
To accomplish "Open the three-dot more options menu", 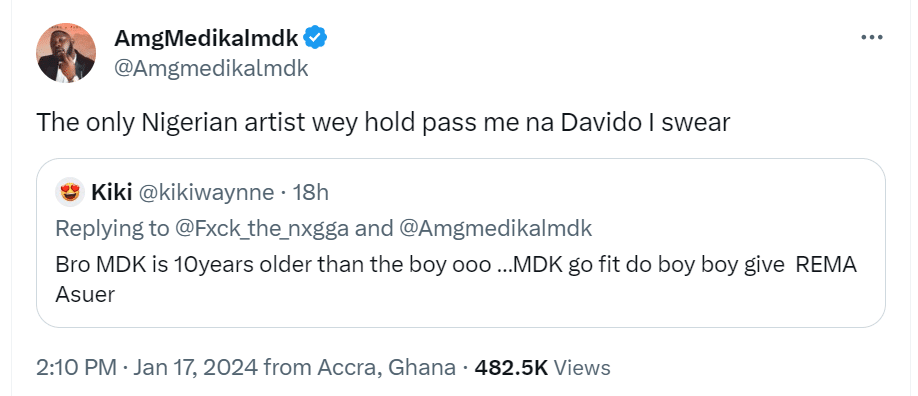I will coord(872,37).
